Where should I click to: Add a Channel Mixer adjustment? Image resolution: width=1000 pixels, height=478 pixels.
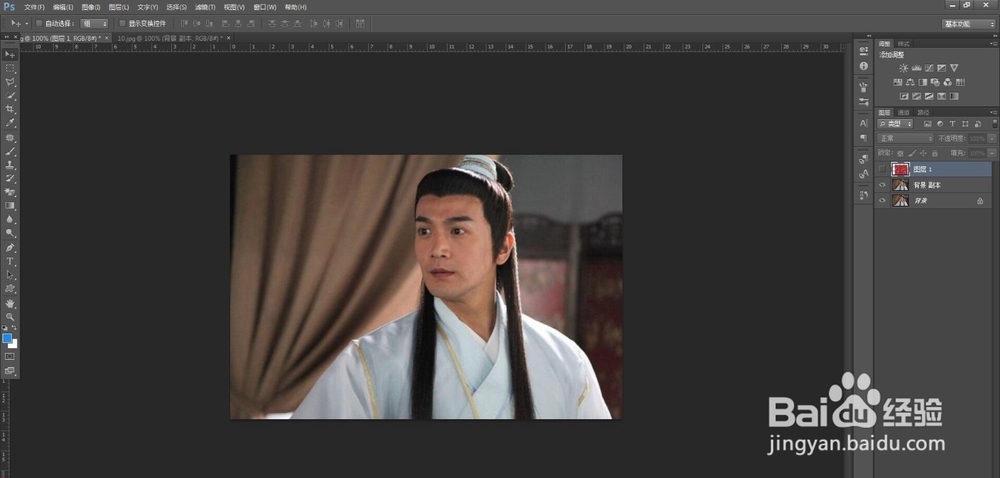coord(948,82)
